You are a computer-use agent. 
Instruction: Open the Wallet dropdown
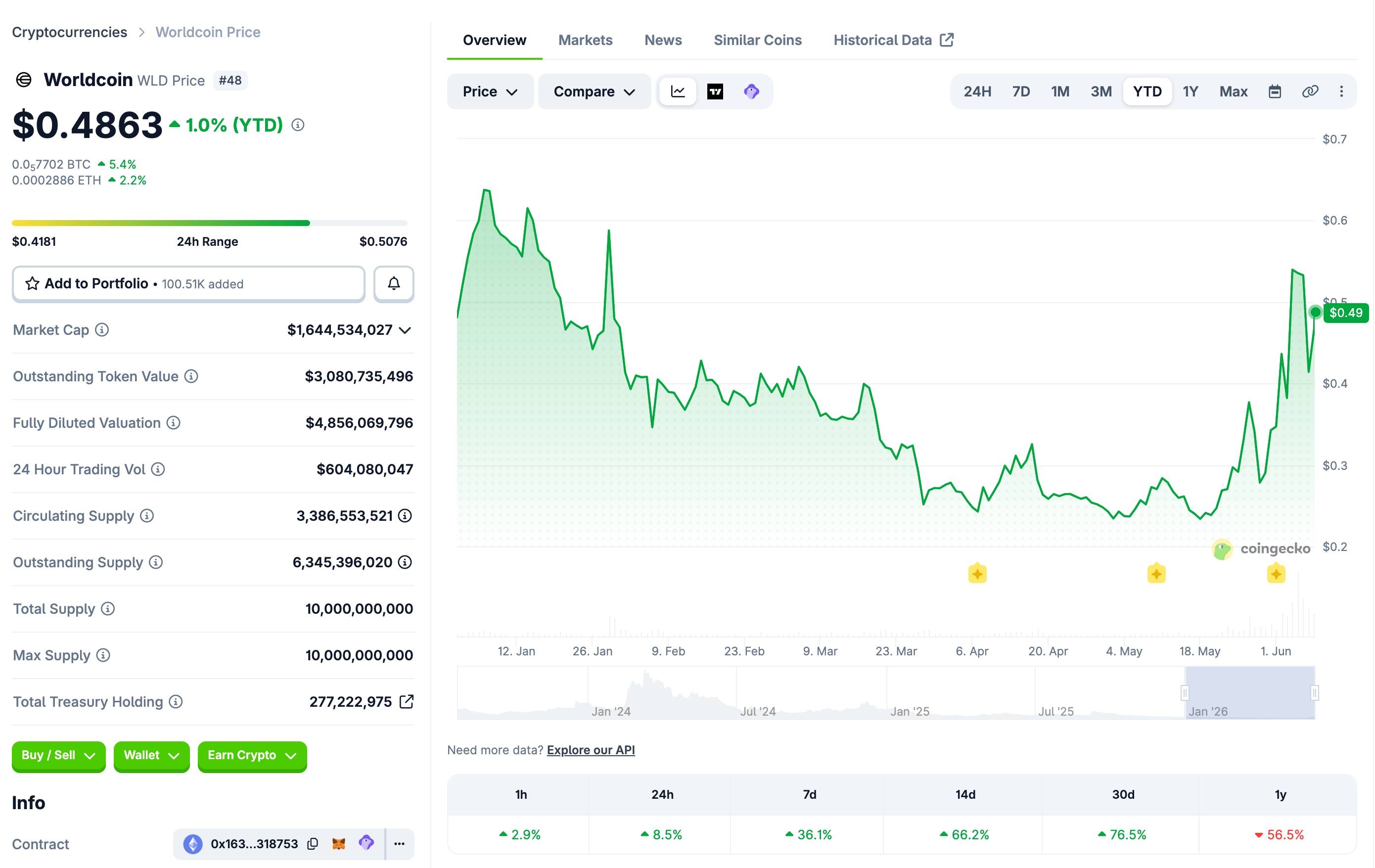[x=151, y=756]
